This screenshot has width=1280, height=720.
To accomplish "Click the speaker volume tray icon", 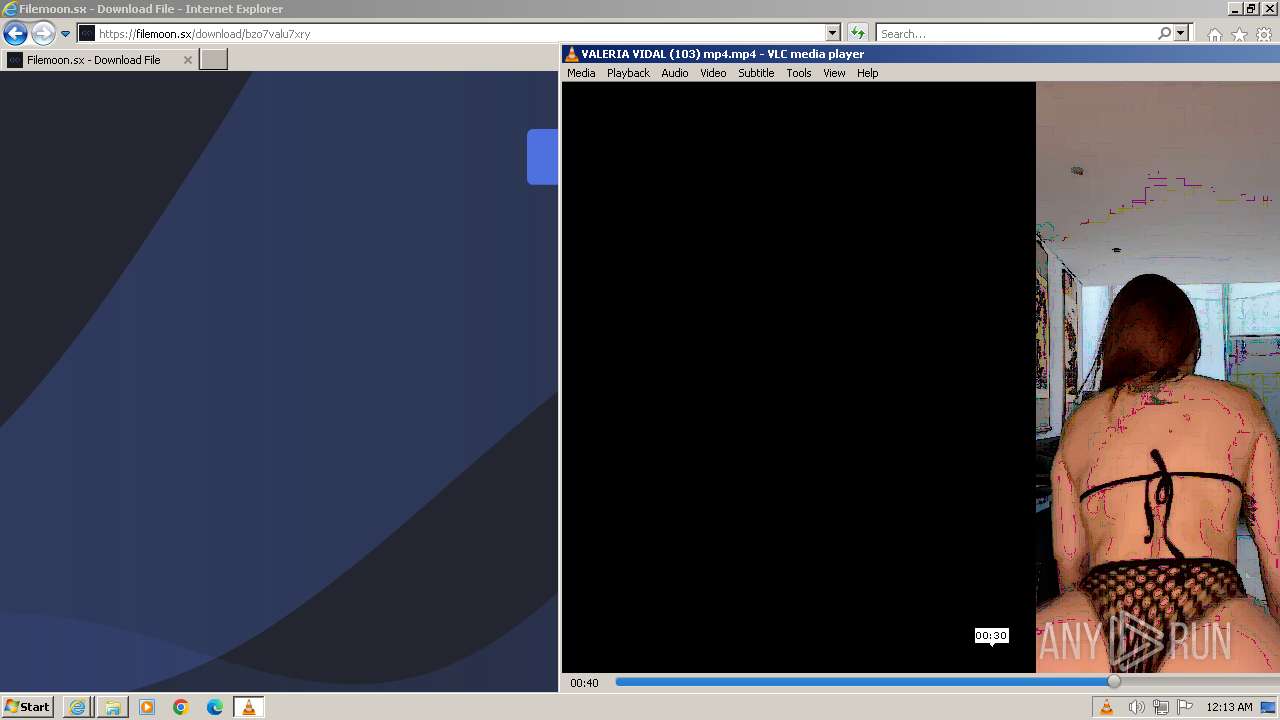I will pyautogui.click(x=1136, y=707).
